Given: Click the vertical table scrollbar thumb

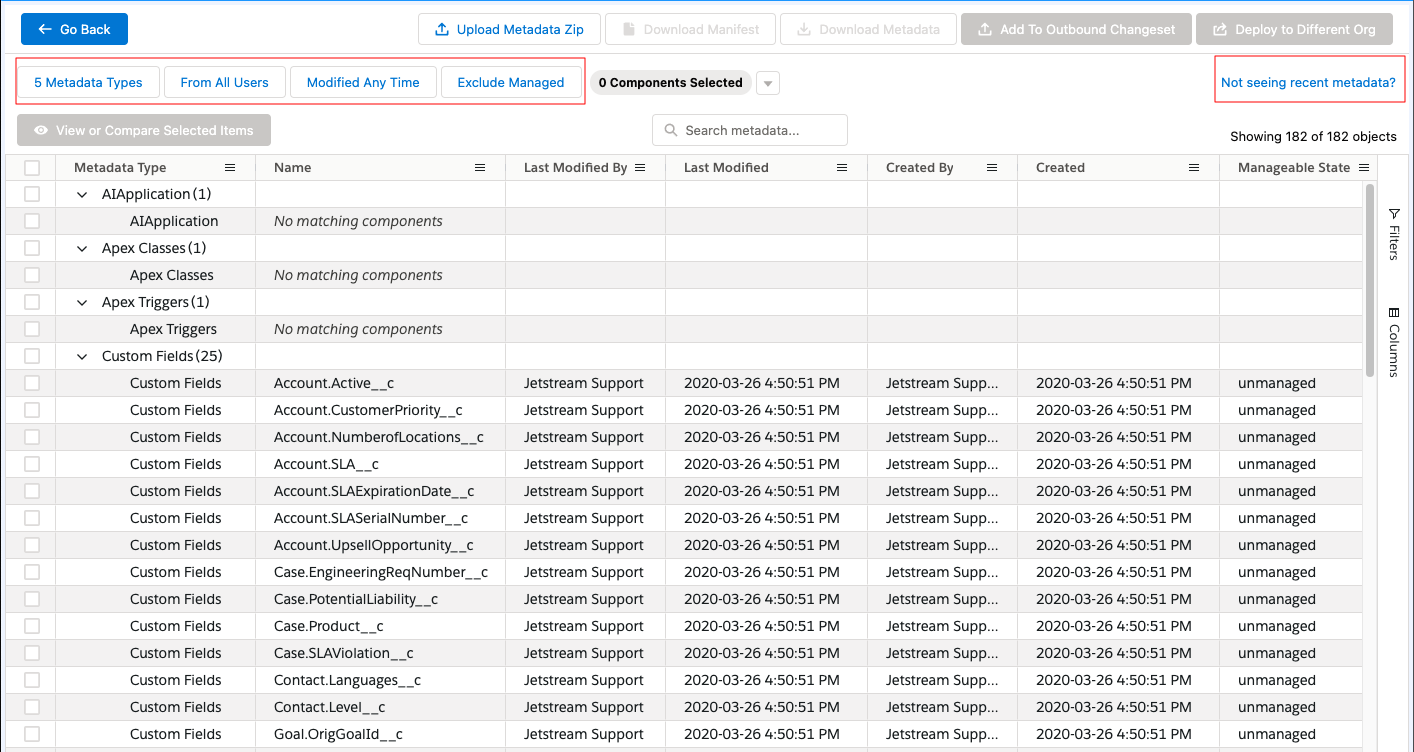Looking at the screenshot, I should pyautogui.click(x=1370, y=280).
